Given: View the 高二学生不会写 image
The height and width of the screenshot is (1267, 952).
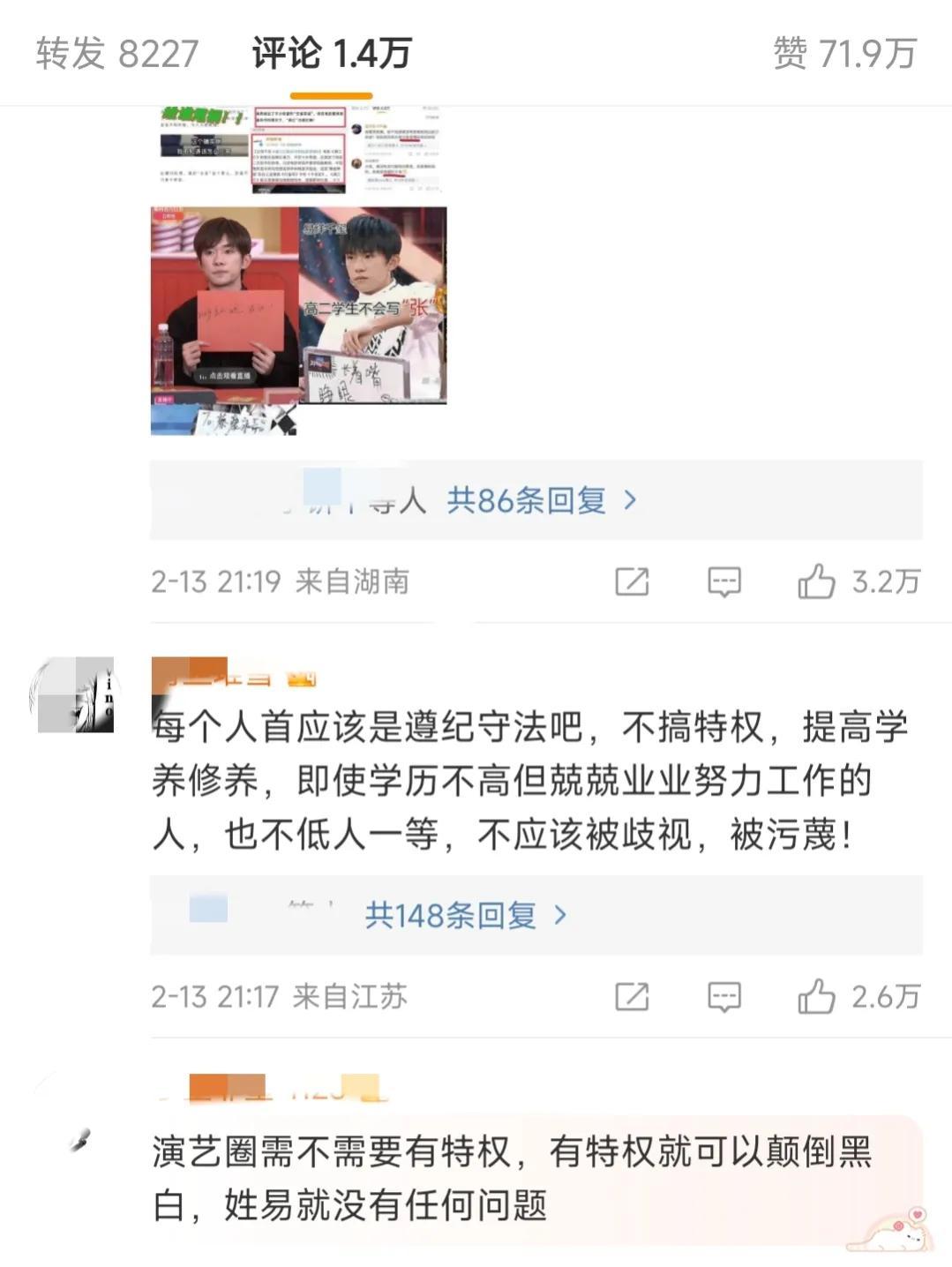Looking at the screenshot, I should click(x=373, y=304).
